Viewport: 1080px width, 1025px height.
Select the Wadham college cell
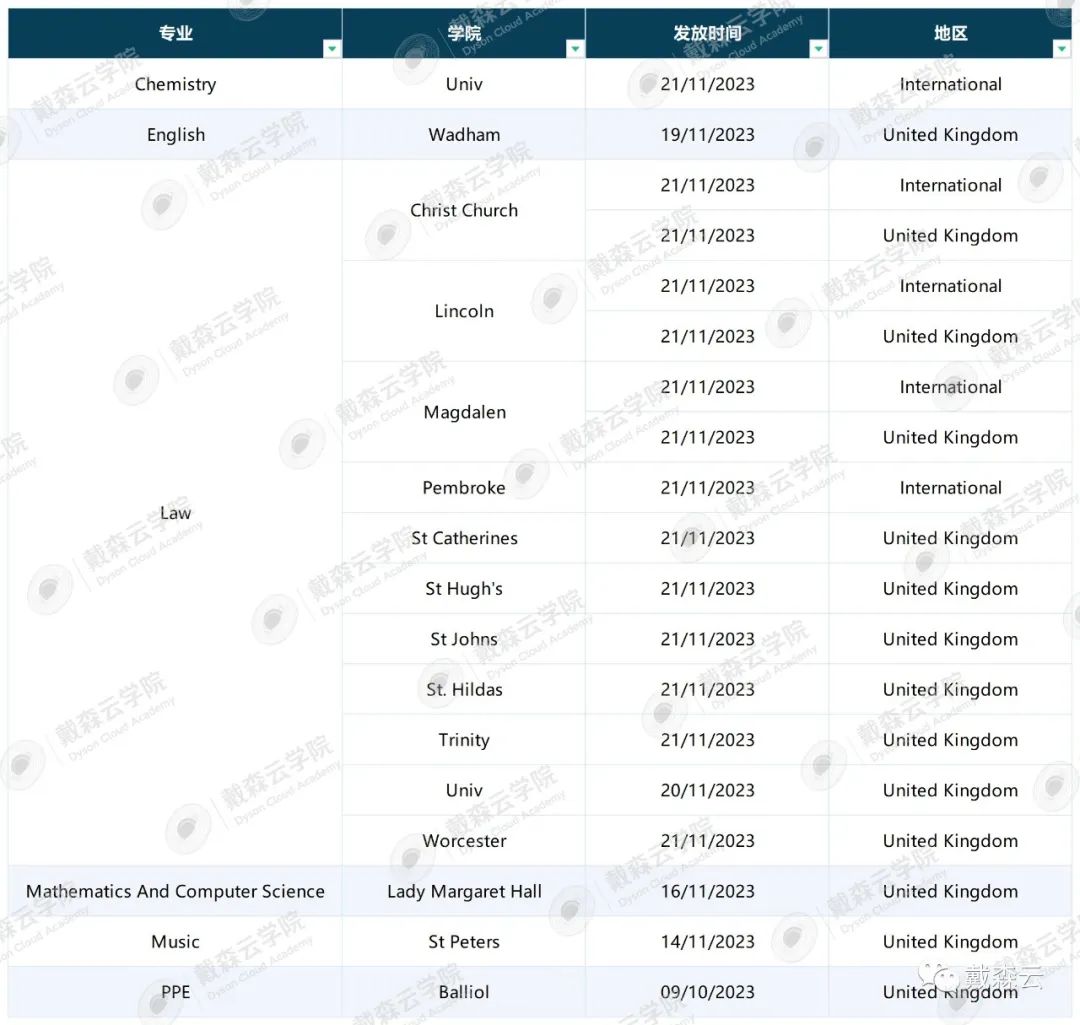click(464, 134)
